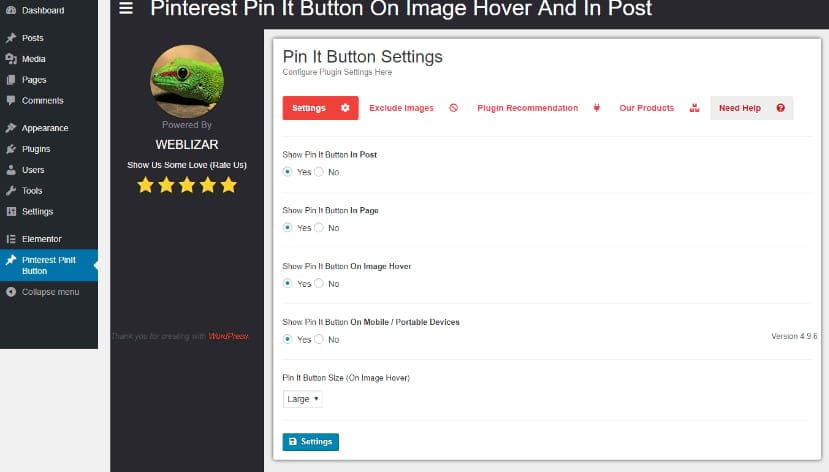Image resolution: width=829 pixels, height=472 pixels.
Task: Click the ban icon beside Exclude Images
Action: [454, 108]
